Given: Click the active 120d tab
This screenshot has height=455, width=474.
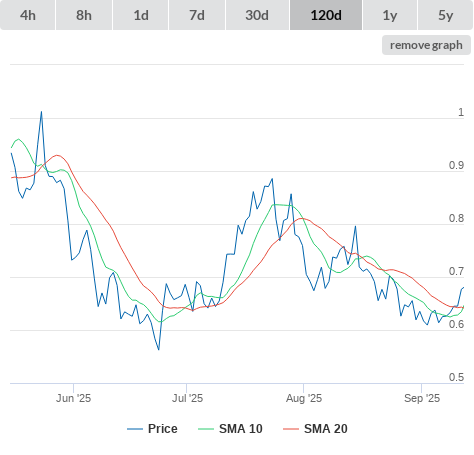Looking at the screenshot, I should tap(326, 15).
